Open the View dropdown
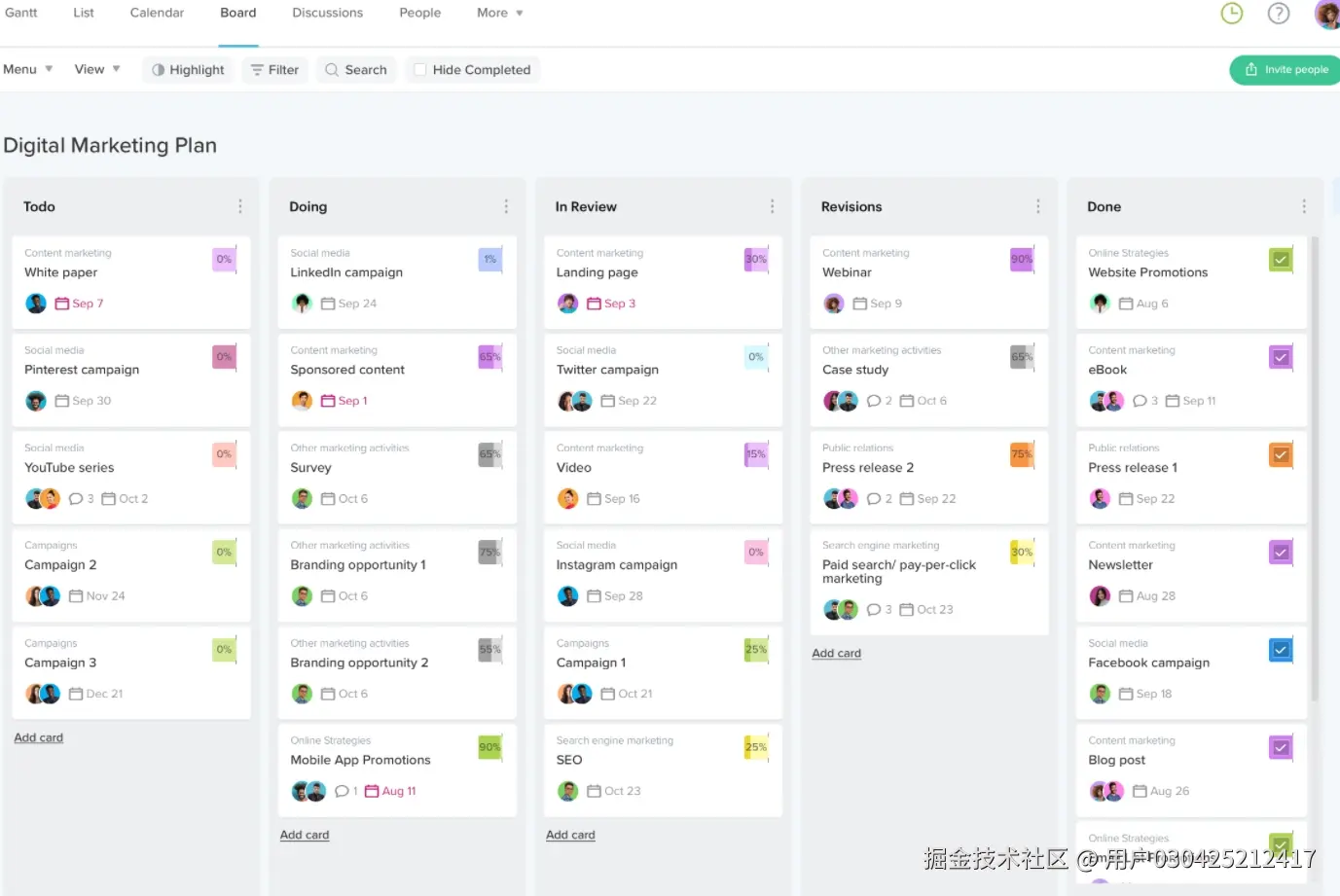This screenshot has height=896, width=1340. (97, 69)
